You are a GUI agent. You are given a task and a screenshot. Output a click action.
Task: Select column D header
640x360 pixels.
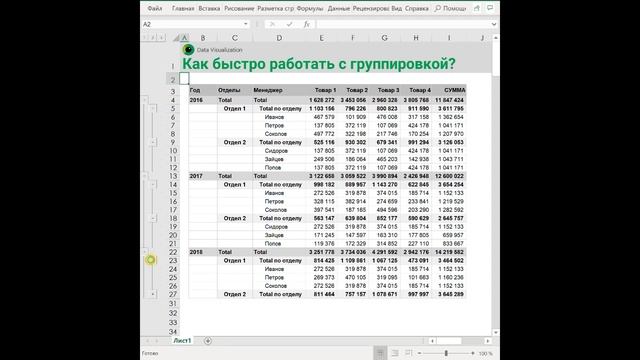(279, 38)
